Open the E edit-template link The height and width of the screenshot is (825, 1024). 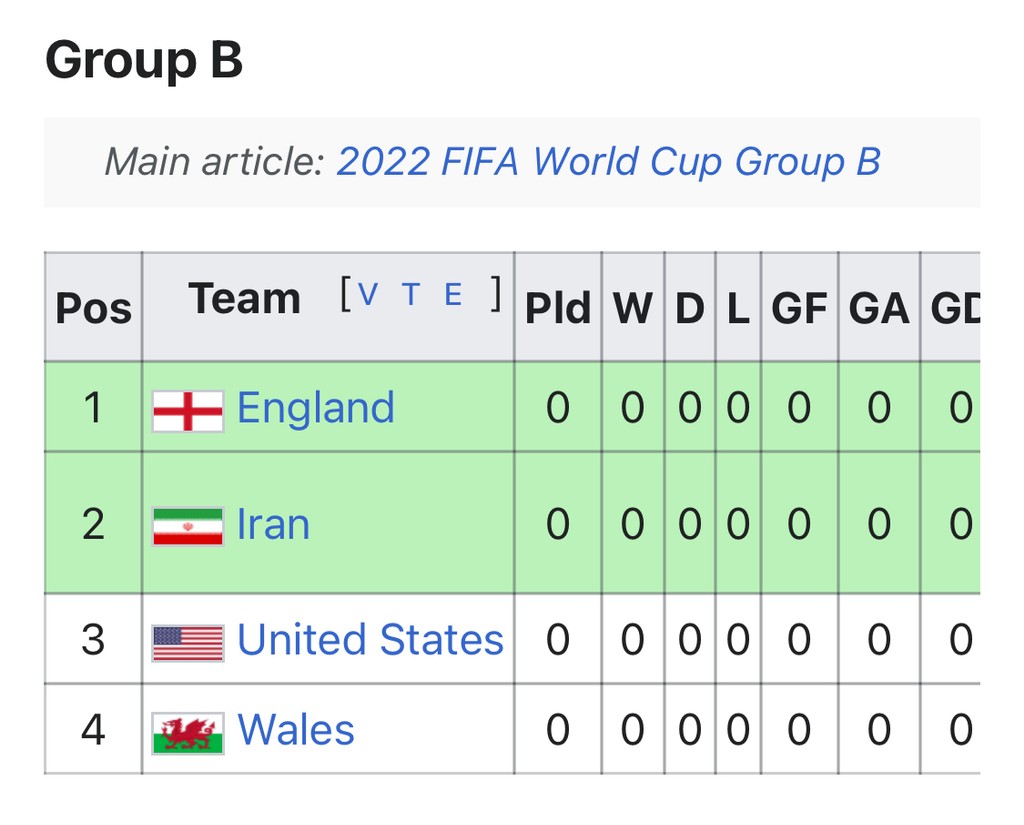pyautogui.click(x=453, y=295)
